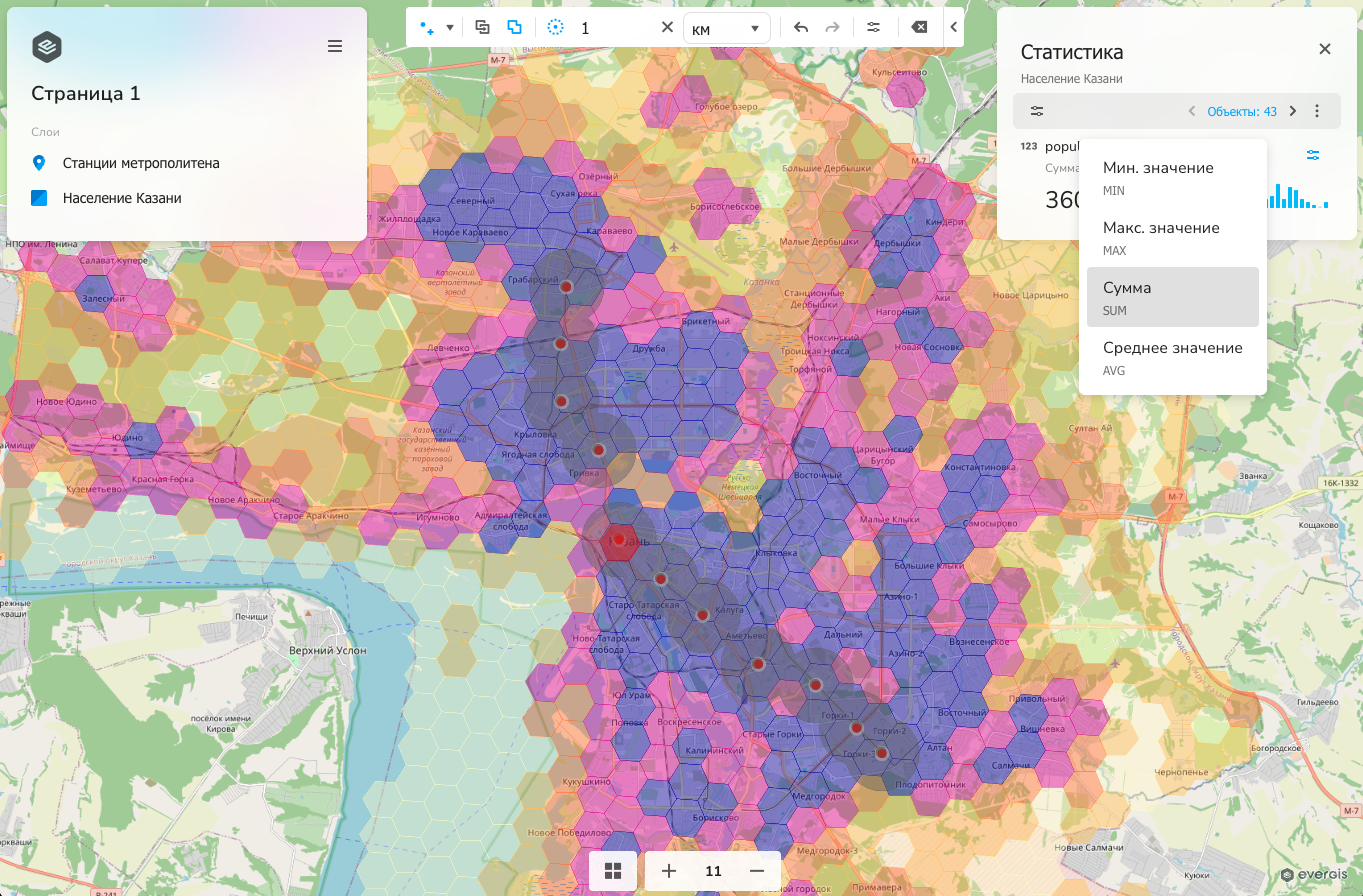Click the Страница 1 page title
This screenshot has height=896, width=1363.
86,93
